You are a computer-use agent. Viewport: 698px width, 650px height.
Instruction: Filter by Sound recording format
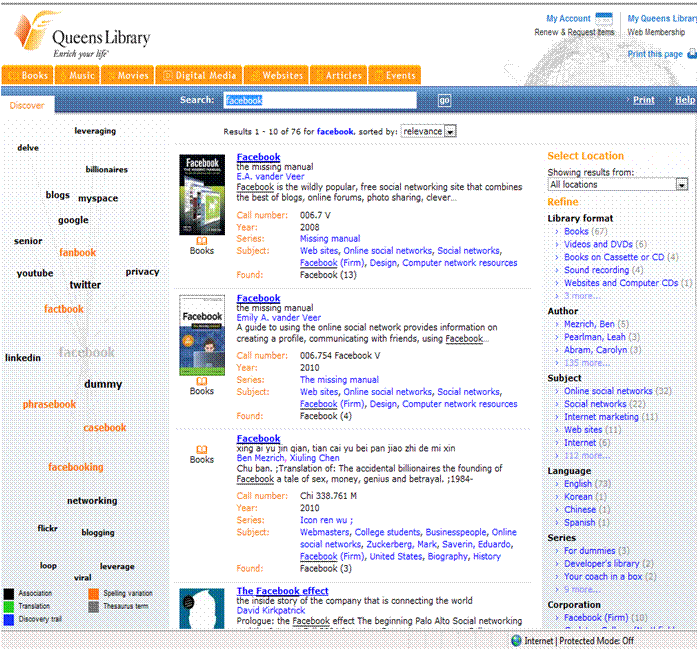tap(604, 270)
